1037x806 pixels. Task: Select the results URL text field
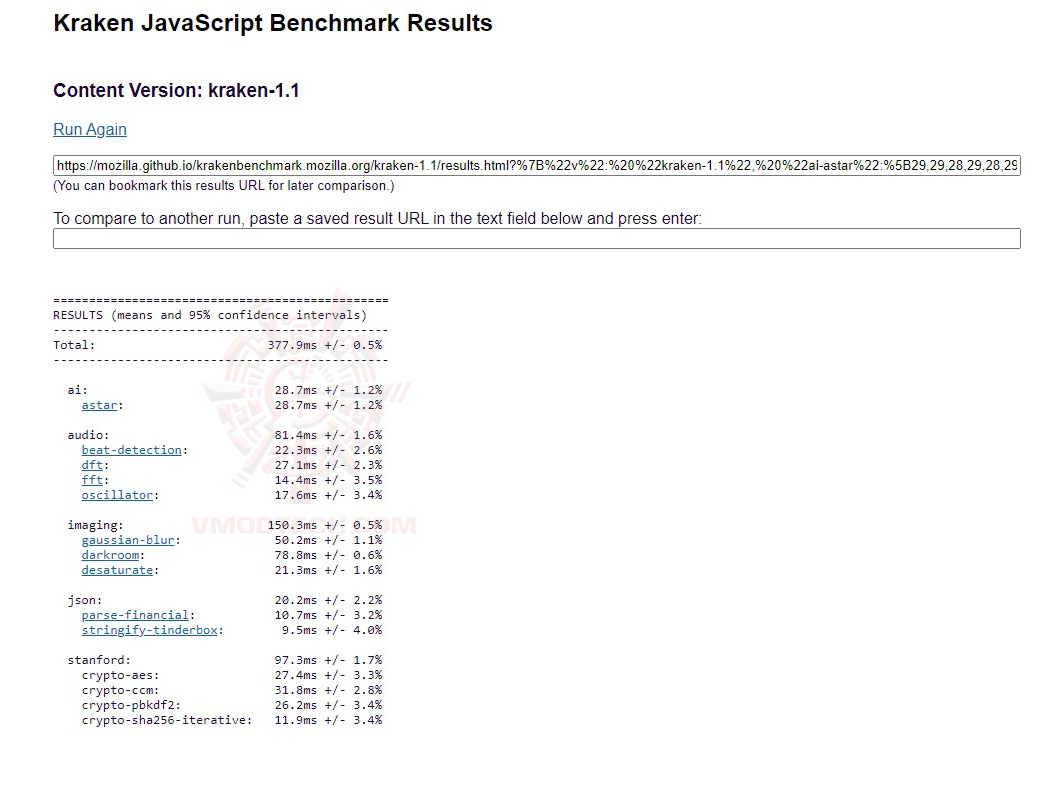(536, 165)
